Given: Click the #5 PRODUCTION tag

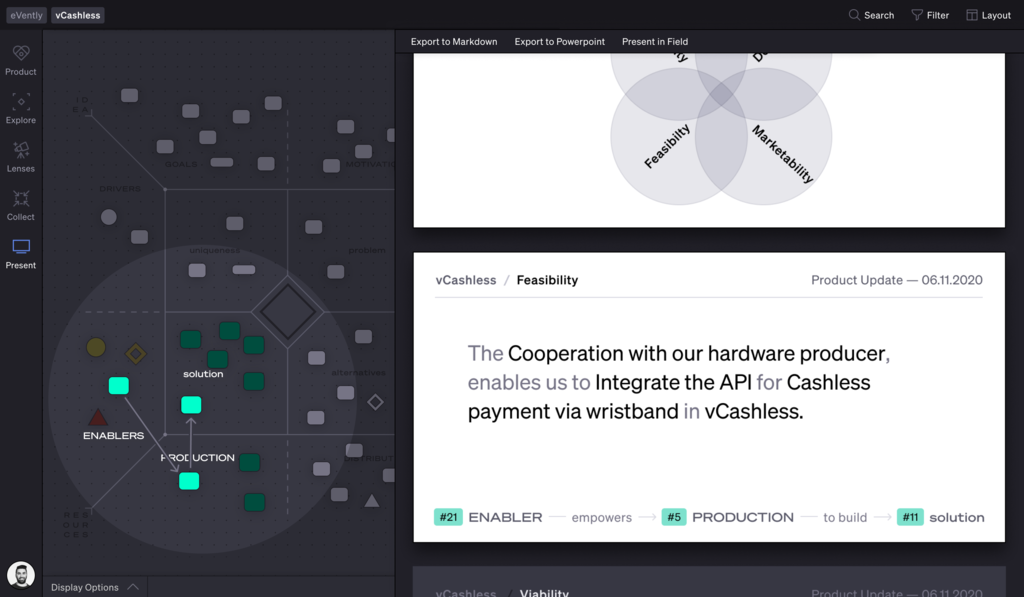Looking at the screenshot, I should click(674, 517).
